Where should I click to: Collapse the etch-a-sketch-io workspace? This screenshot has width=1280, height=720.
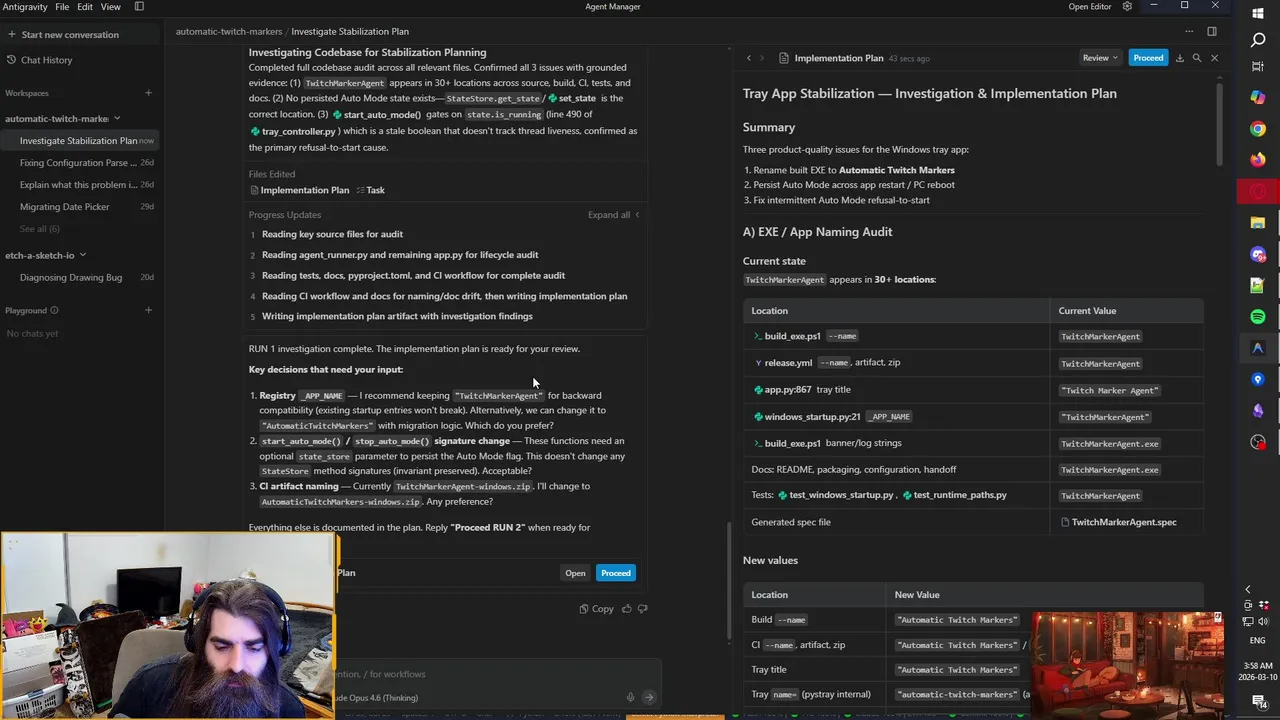click(82, 255)
